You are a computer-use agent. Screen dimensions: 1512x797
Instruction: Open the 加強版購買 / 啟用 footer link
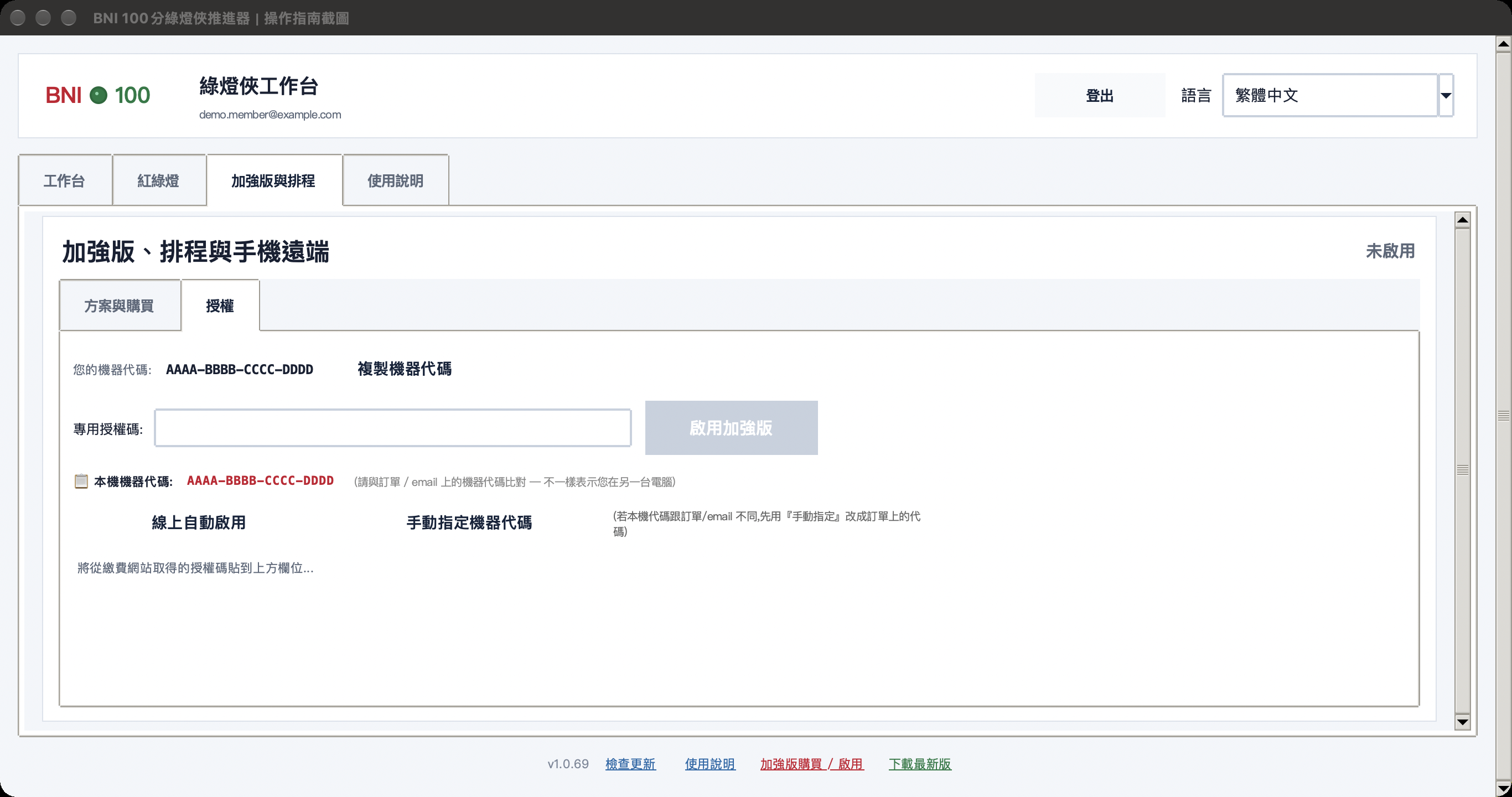point(812,764)
